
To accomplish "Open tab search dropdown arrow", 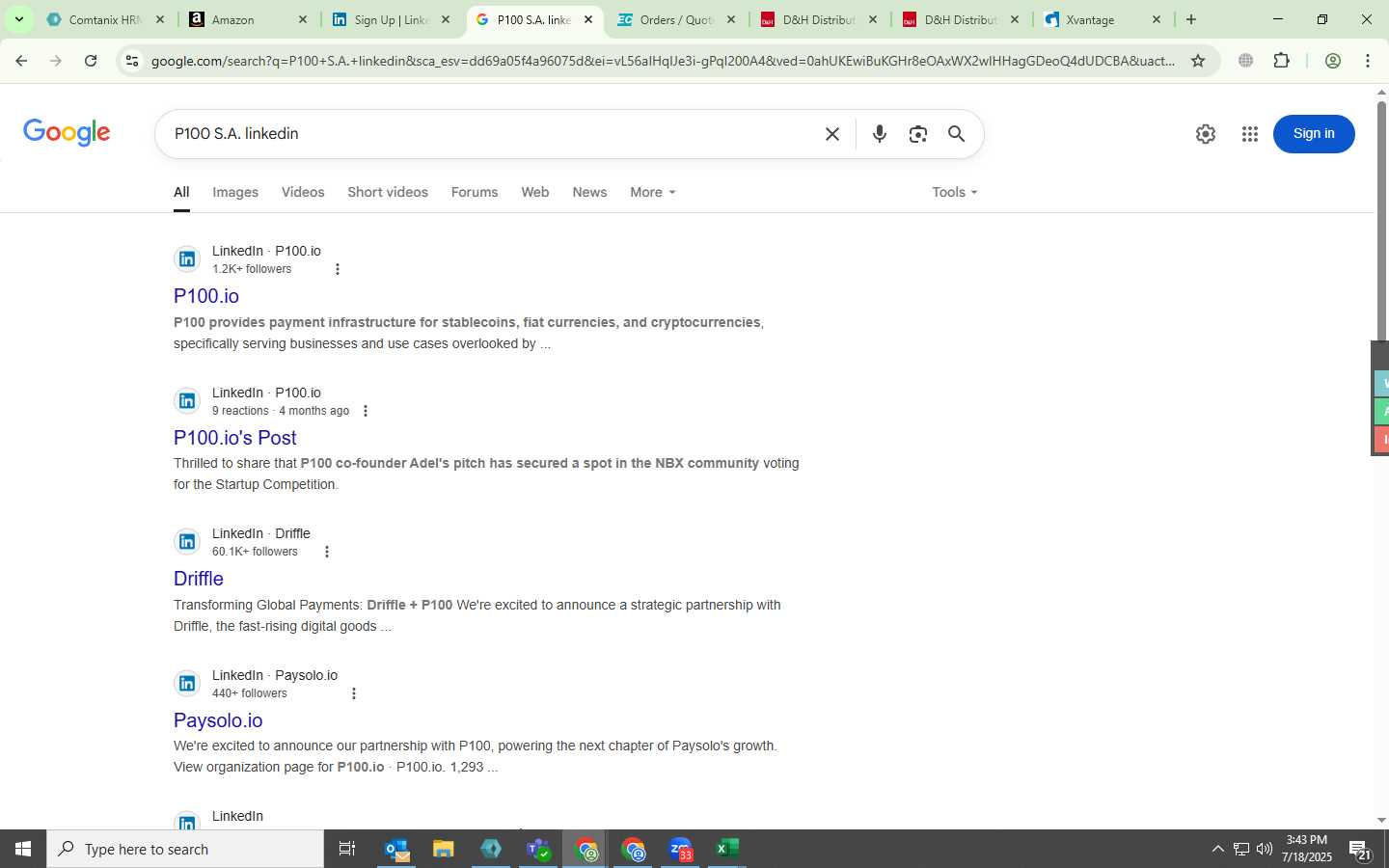I will (x=18, y=19).
